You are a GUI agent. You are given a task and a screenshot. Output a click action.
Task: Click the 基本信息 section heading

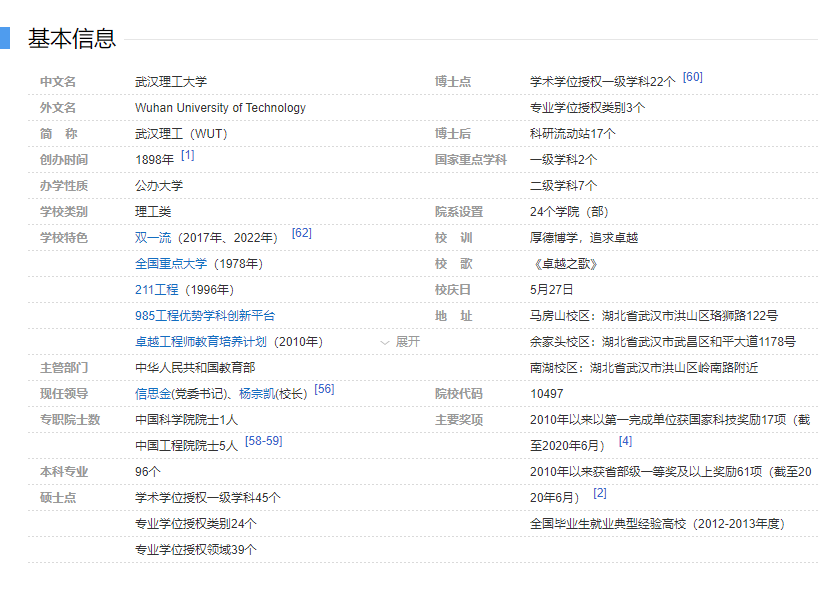click(x=72, y=39)
